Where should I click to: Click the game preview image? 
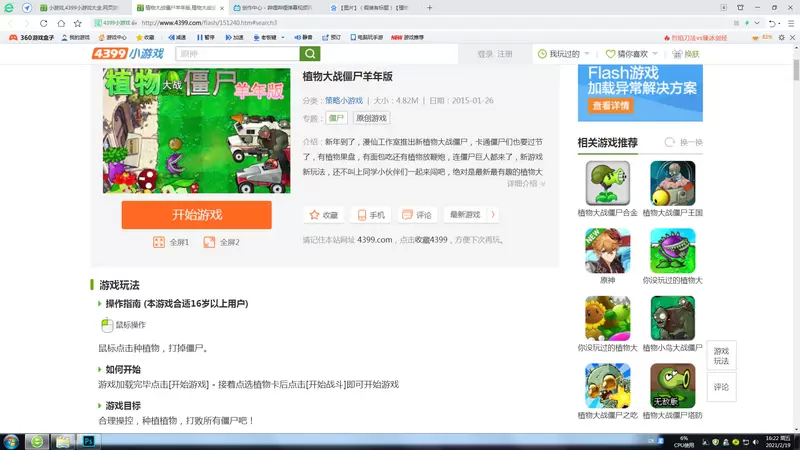coord(196,131)
